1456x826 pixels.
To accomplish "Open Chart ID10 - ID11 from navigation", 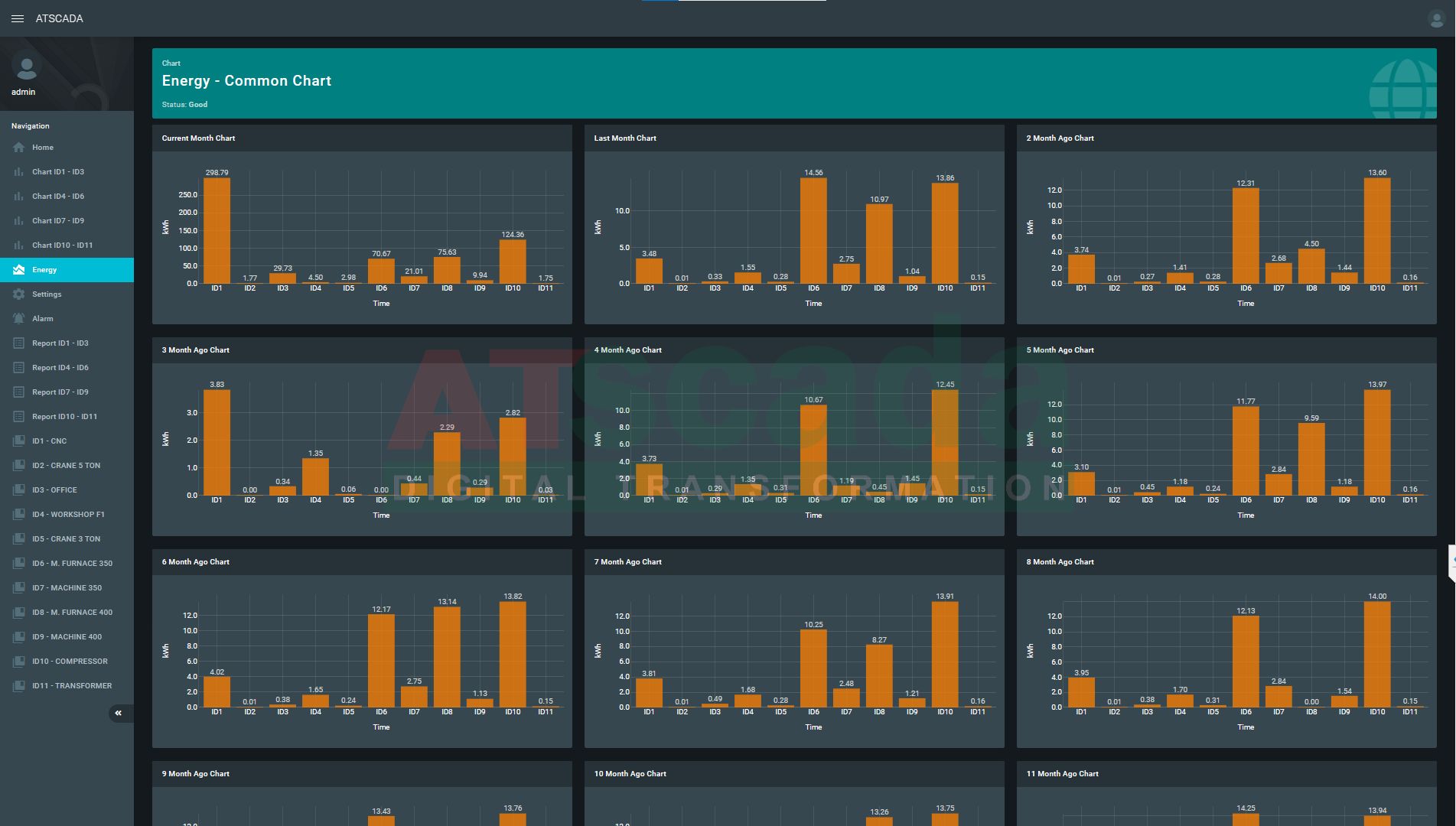I will 62,246.
